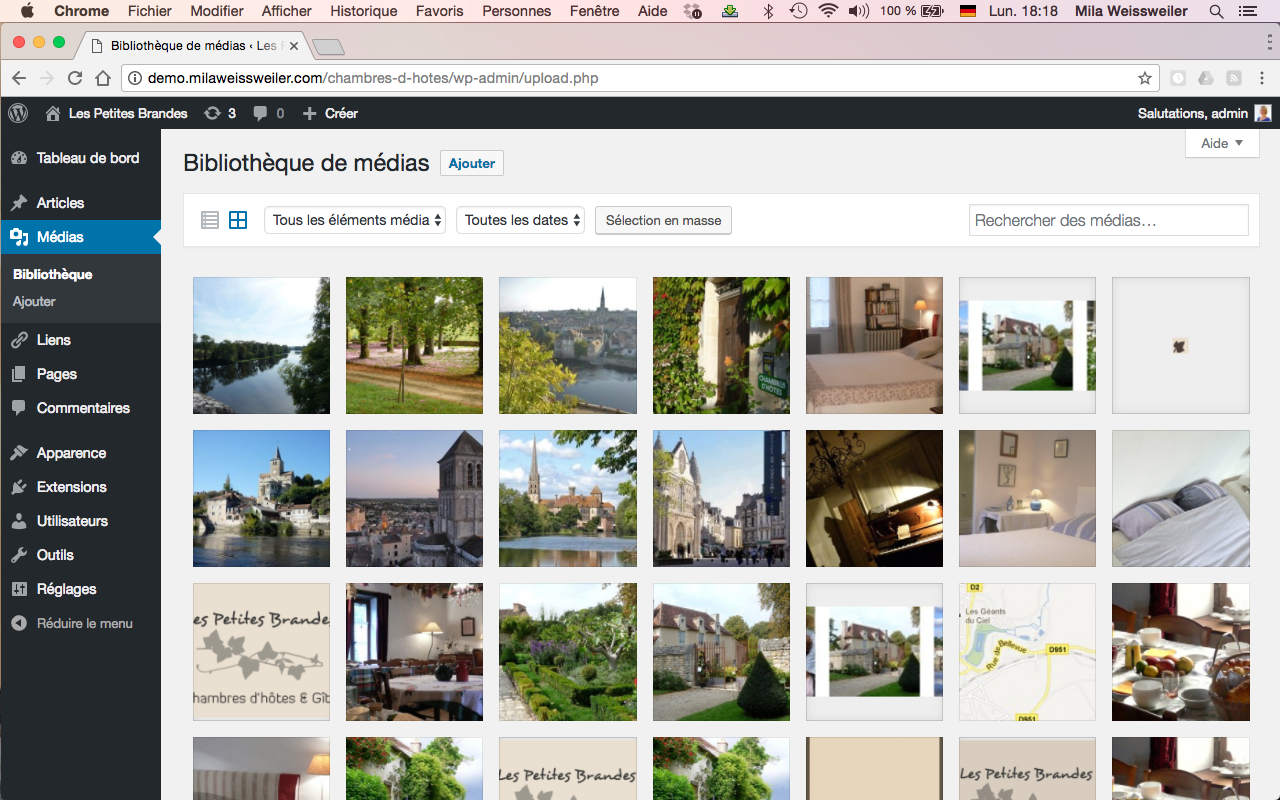
Task: Open the Tous les éléments média dropdown
Action: (x=355, y=220)
